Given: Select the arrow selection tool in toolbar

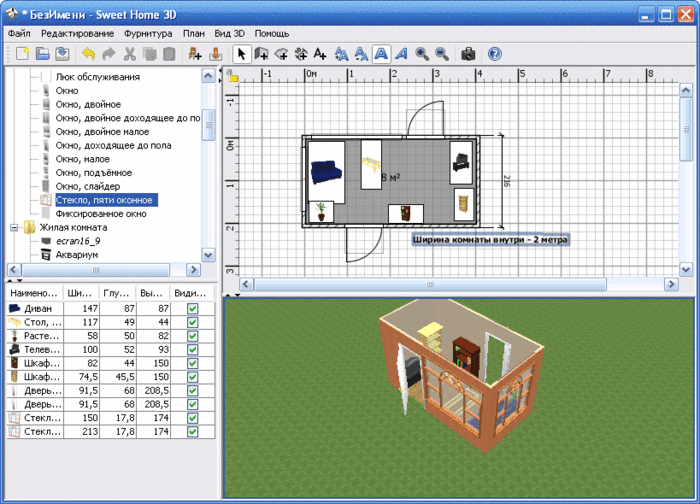Looking at the screenshot, I should coord(242,54).
